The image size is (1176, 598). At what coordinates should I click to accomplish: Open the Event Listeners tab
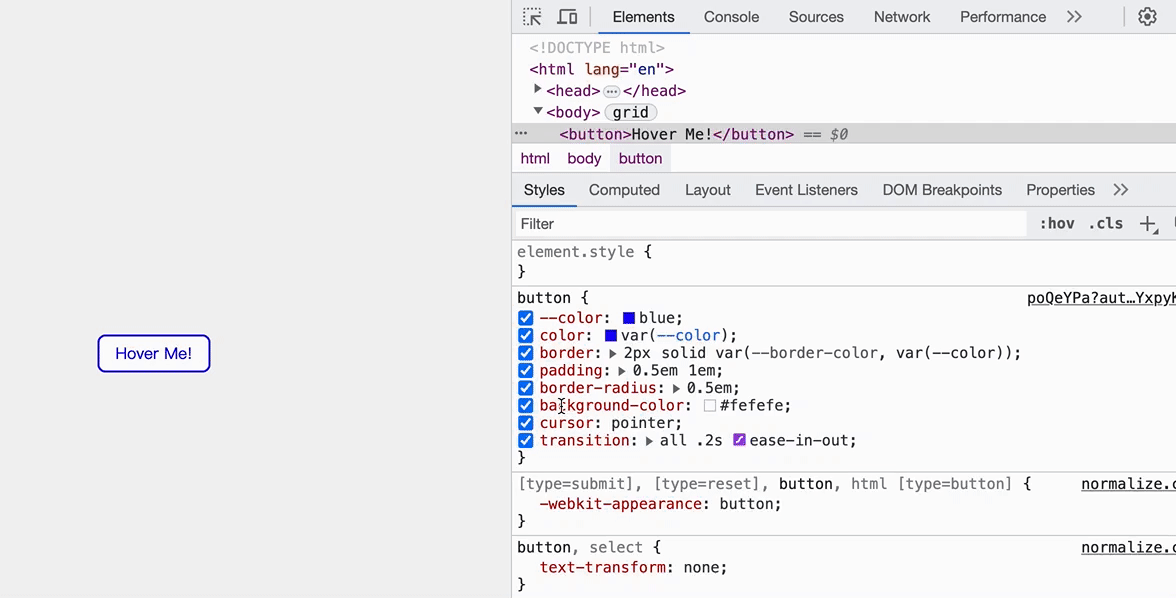pos(806,190)
